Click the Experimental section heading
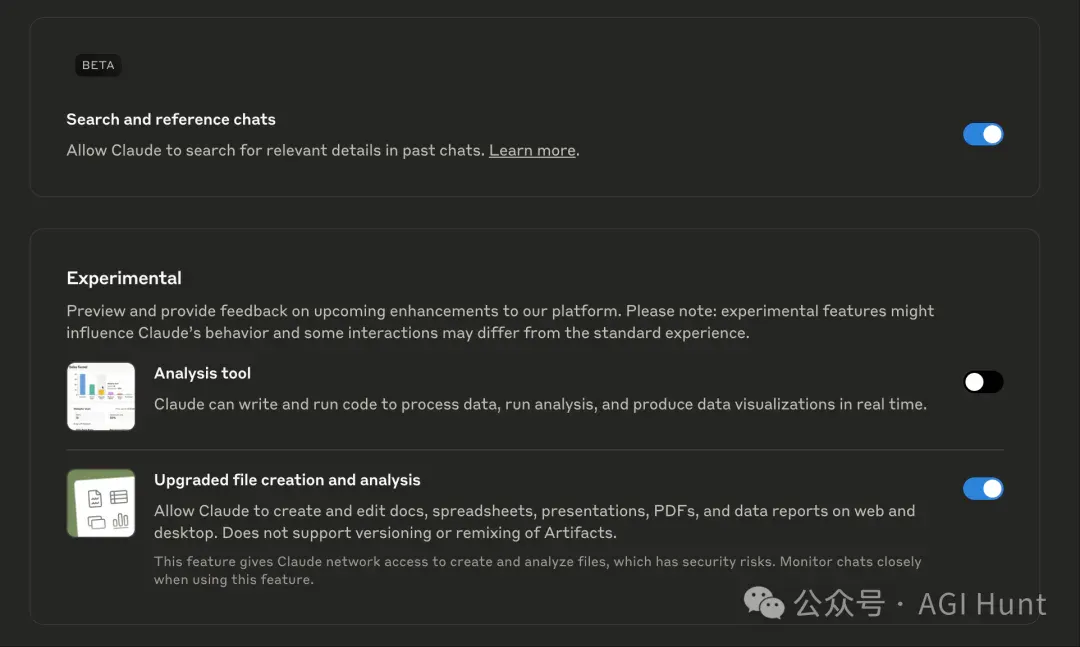 click(x=124, y=278)
